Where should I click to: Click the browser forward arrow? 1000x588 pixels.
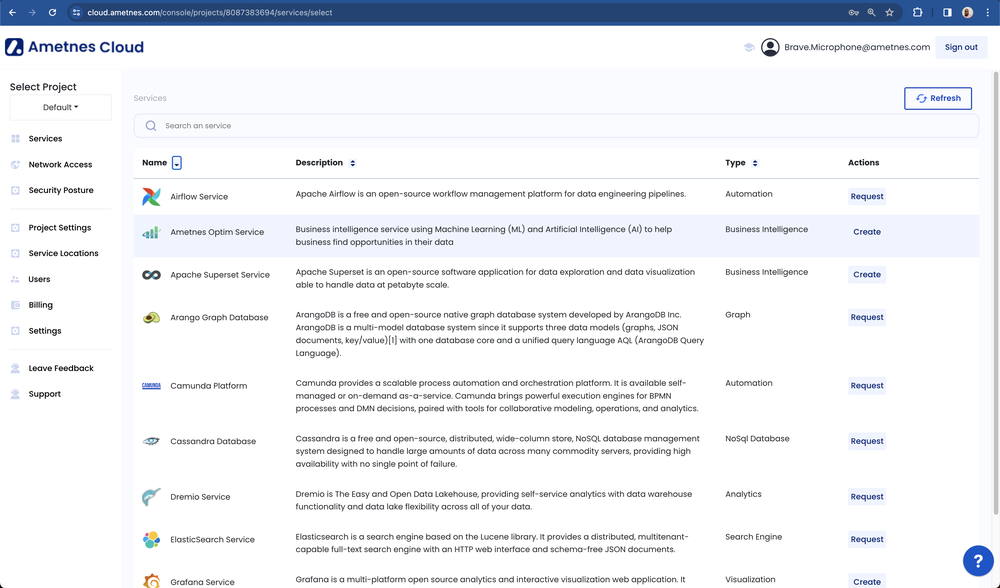tap(32, 12)
